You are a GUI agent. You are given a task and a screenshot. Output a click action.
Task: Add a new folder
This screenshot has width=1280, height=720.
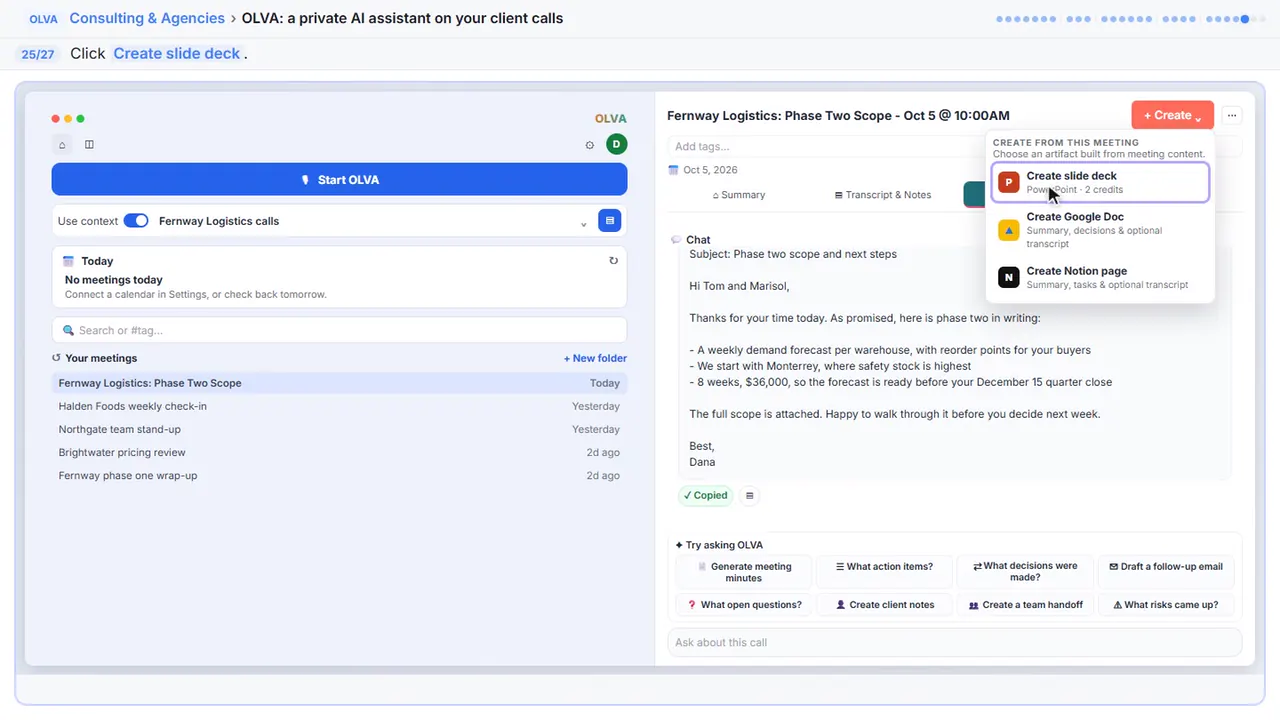click(x=595, y=358)
